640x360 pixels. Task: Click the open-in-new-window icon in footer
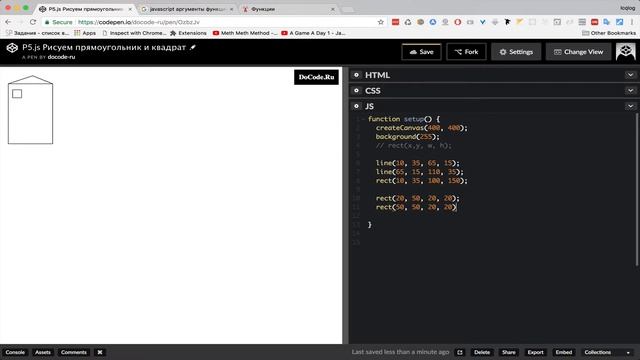point(460,352)
